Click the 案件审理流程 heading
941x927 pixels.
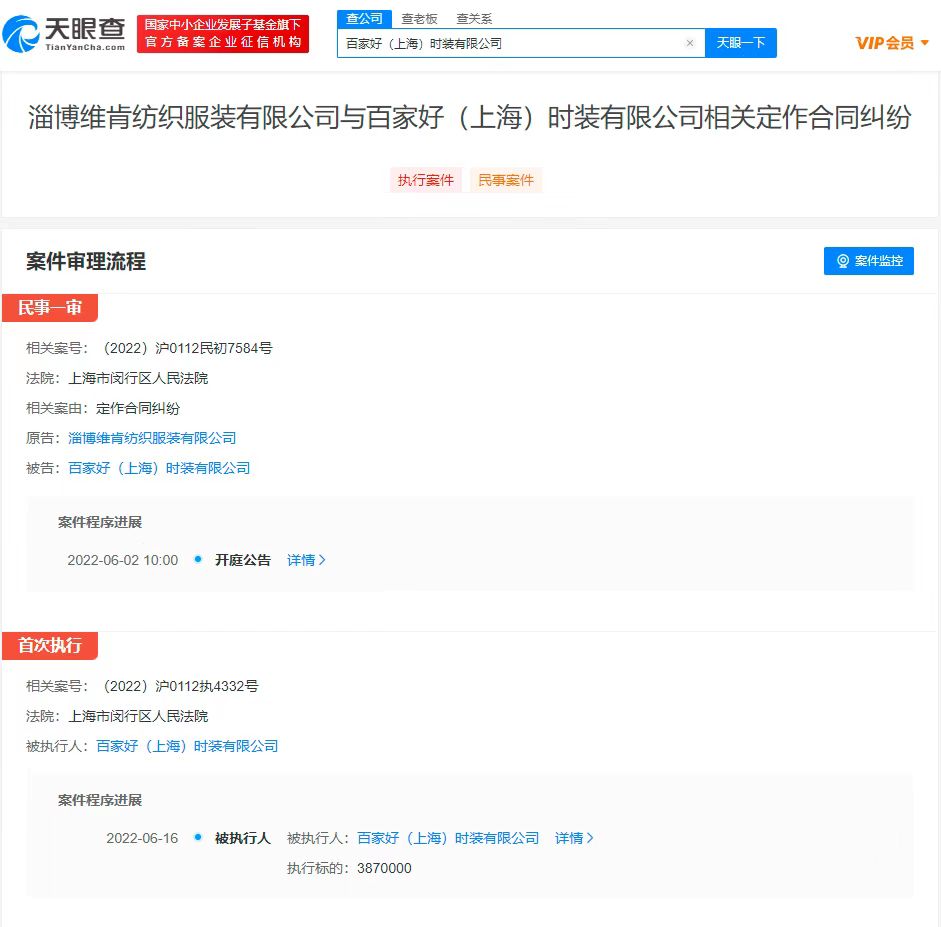tap(86, 261)
